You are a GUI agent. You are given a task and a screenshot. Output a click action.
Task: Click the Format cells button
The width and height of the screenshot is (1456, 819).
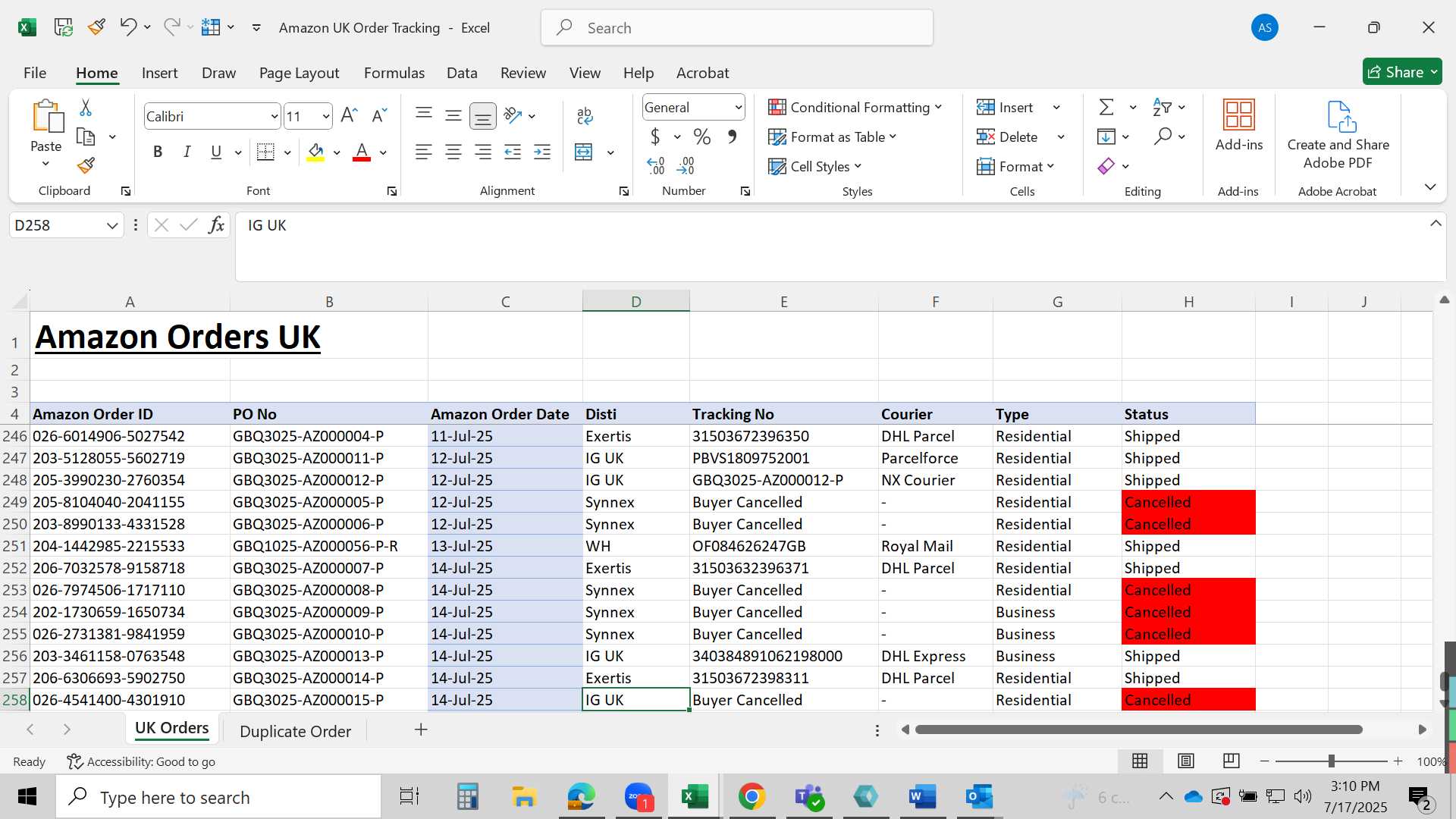(1015, 166)
